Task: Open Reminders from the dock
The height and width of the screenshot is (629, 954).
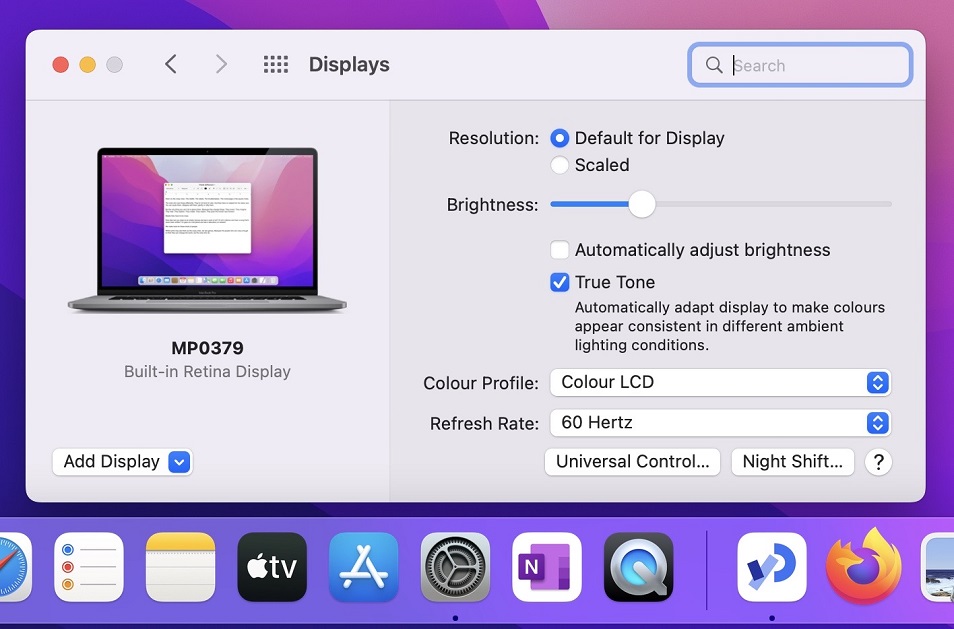Action: click(x=89, y=567)
